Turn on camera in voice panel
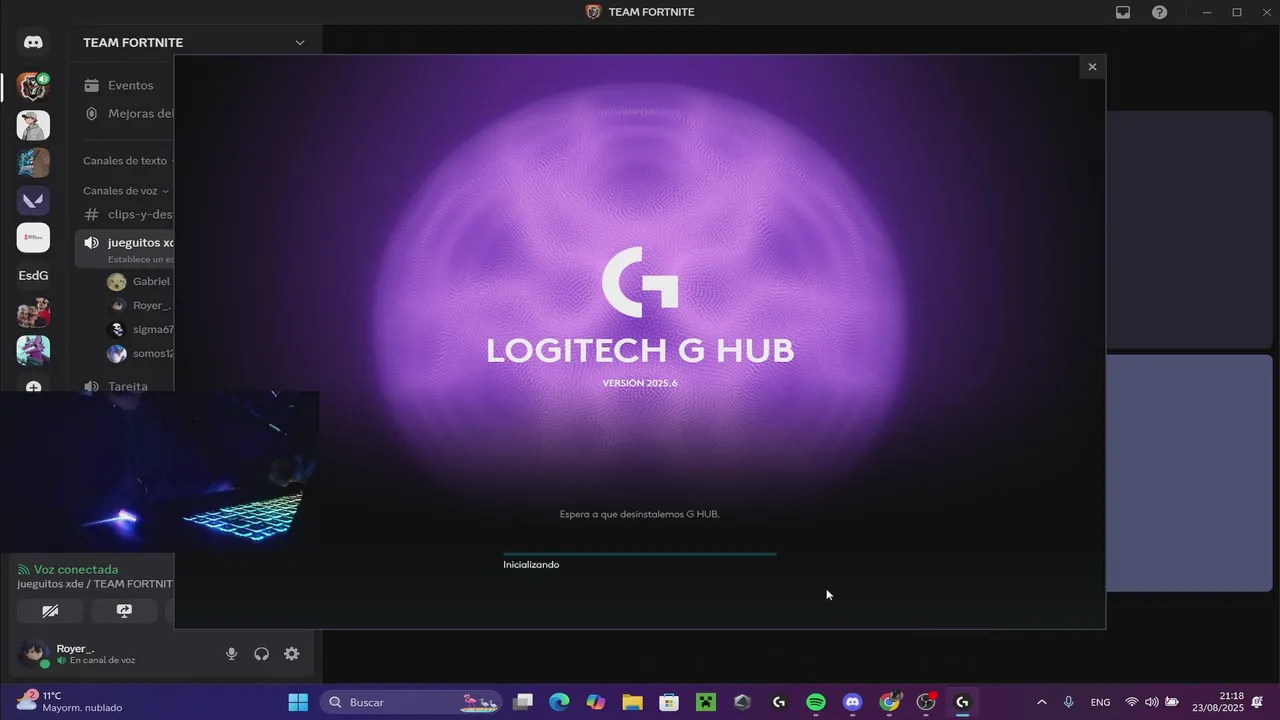 point(50,610)
